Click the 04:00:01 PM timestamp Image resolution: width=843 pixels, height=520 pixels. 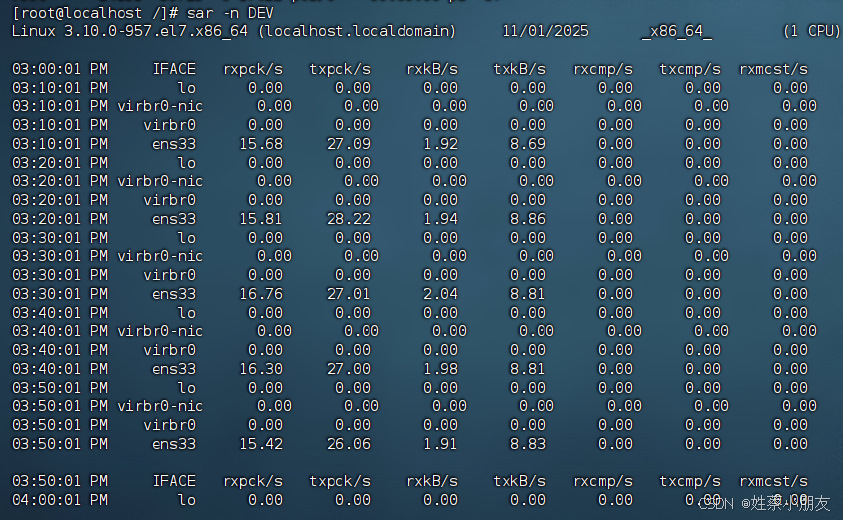pyautogui.click(x=60, y=500)
